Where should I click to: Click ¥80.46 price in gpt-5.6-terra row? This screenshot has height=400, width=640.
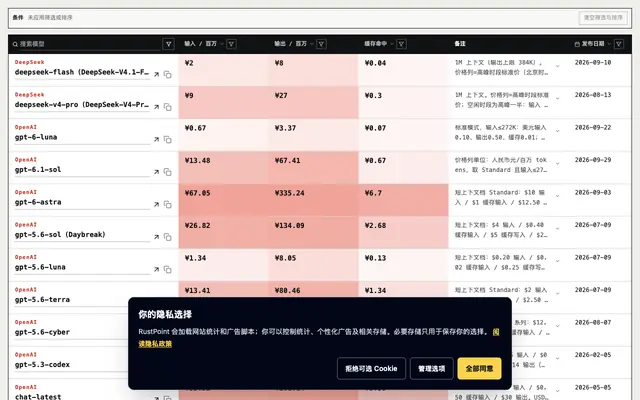coord(287,291)
